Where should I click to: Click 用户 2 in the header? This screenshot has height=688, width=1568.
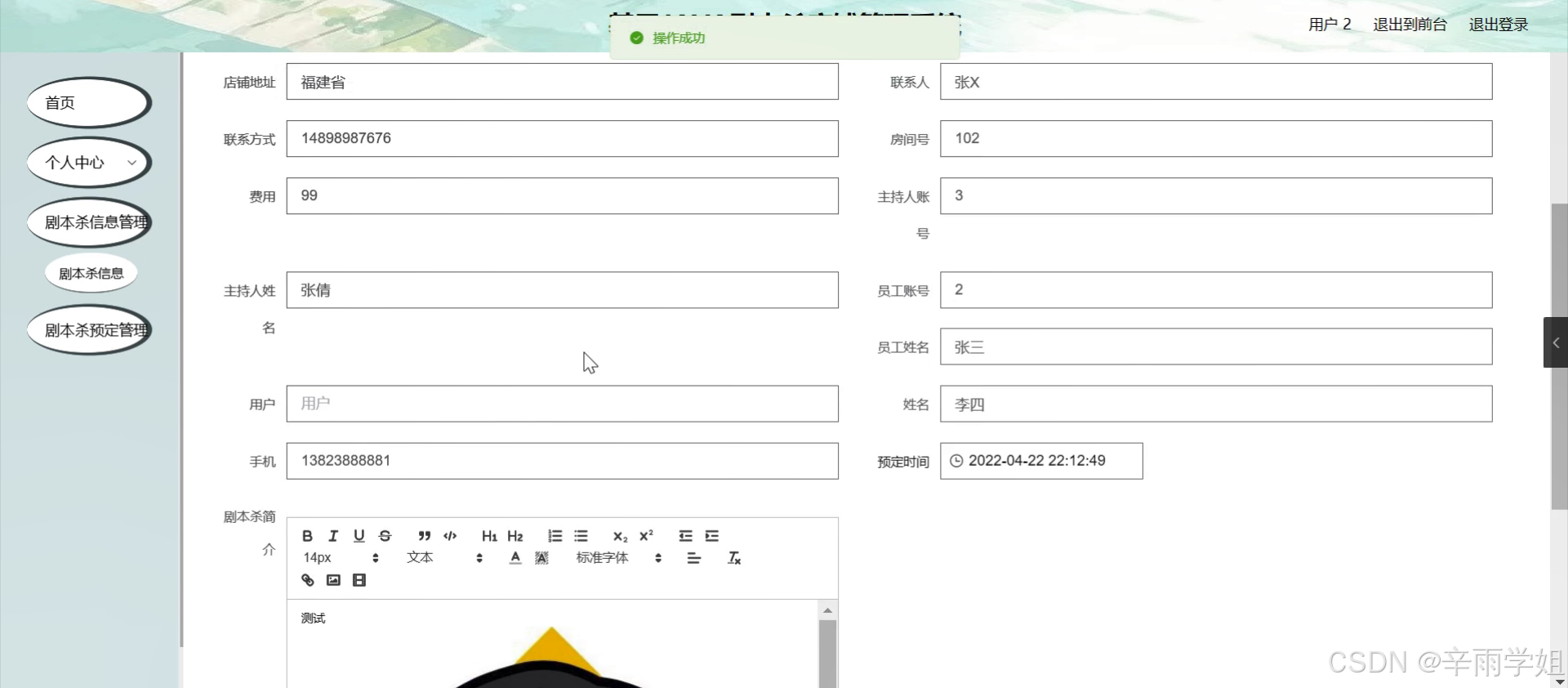click(1330, 25)
